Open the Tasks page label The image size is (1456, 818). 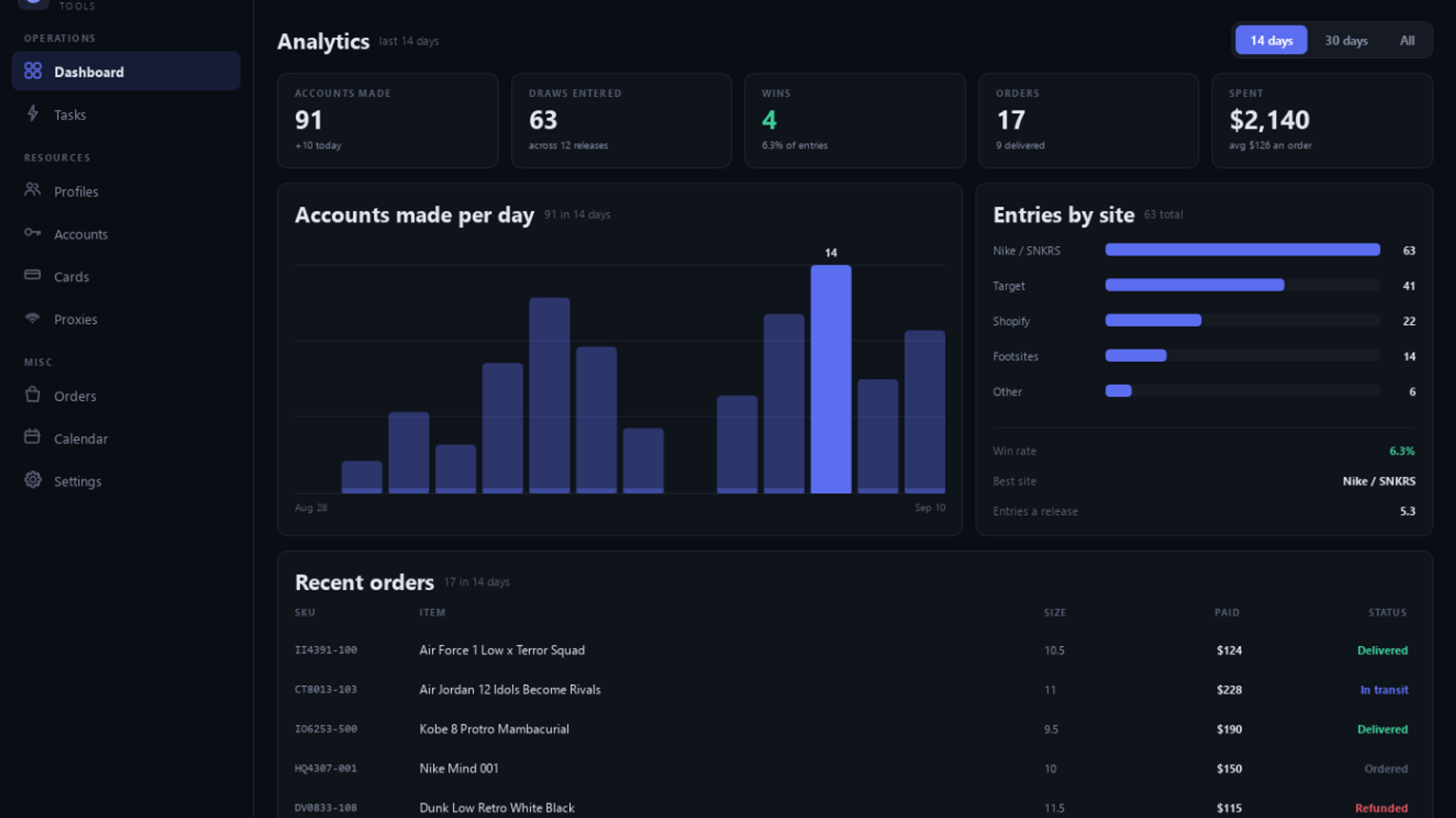click(x=70, y=115)
